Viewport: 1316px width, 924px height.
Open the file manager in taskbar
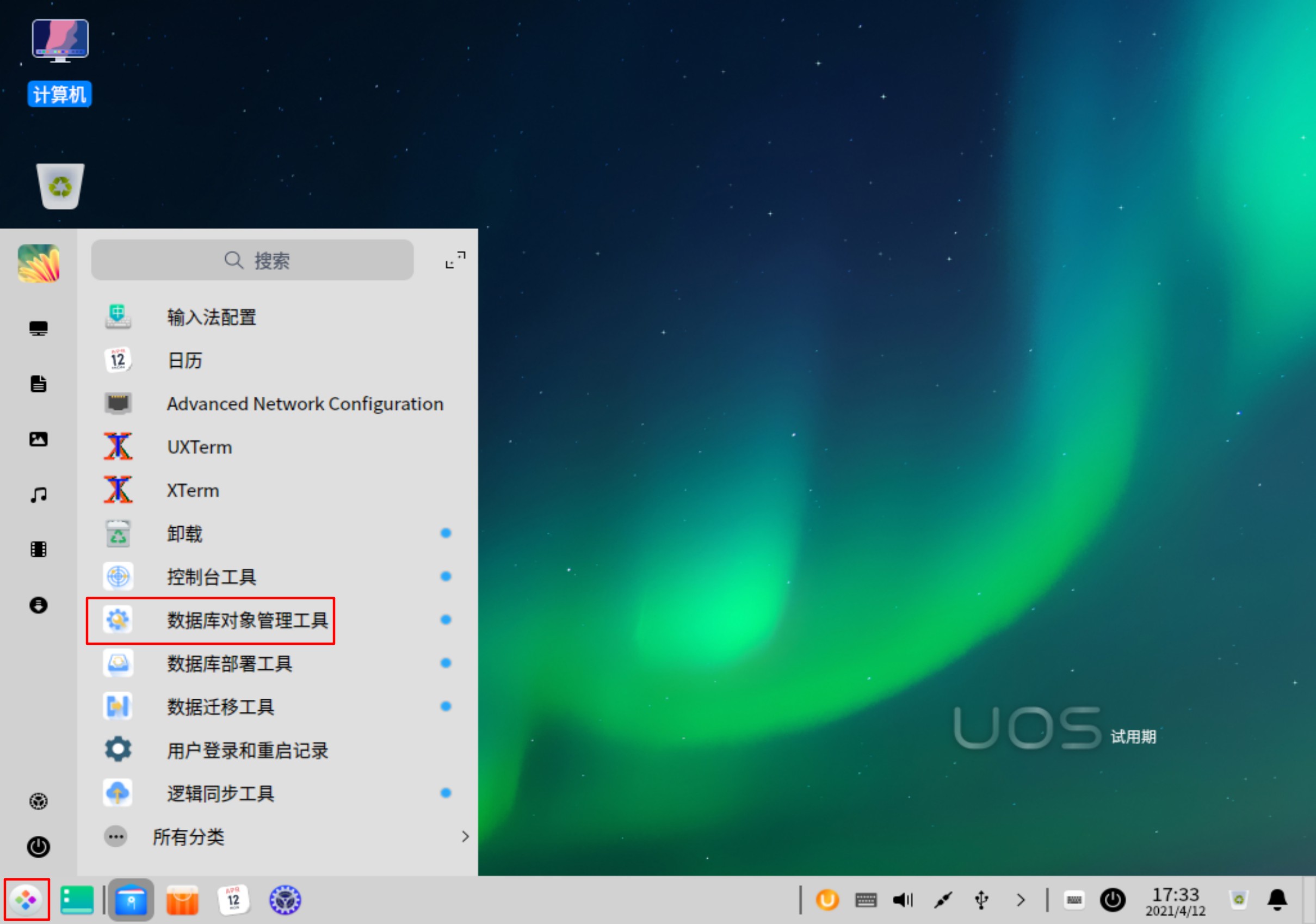[x=131, y=900]
